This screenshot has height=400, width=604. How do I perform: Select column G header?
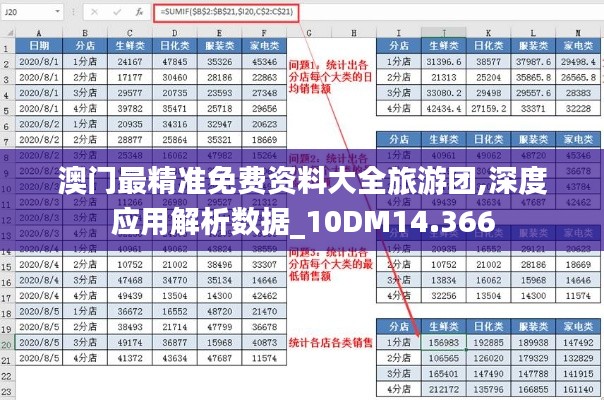[x=308, y=32]
